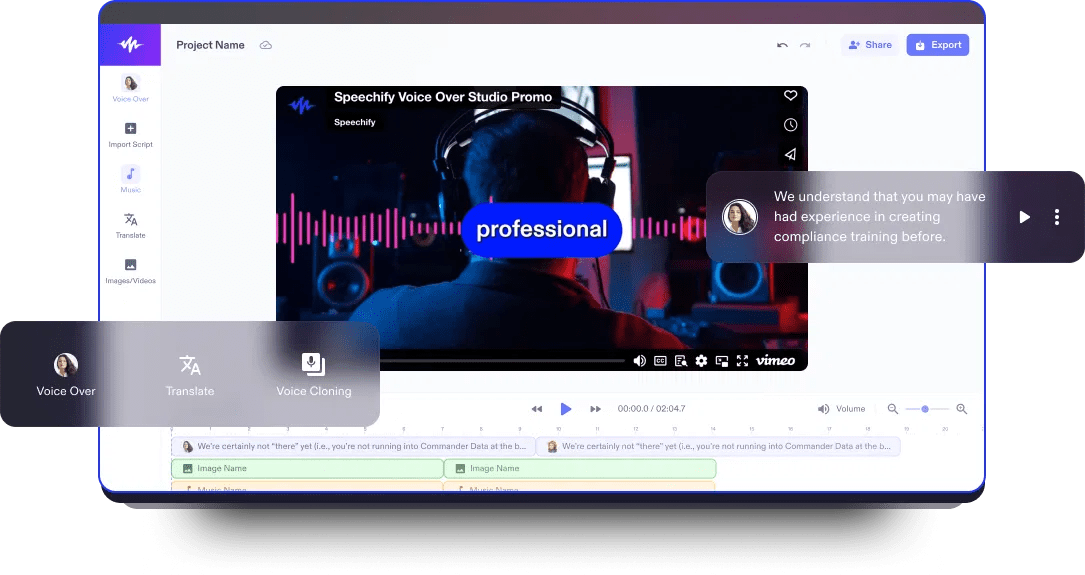Play the timeline

[x=565, y=409]
